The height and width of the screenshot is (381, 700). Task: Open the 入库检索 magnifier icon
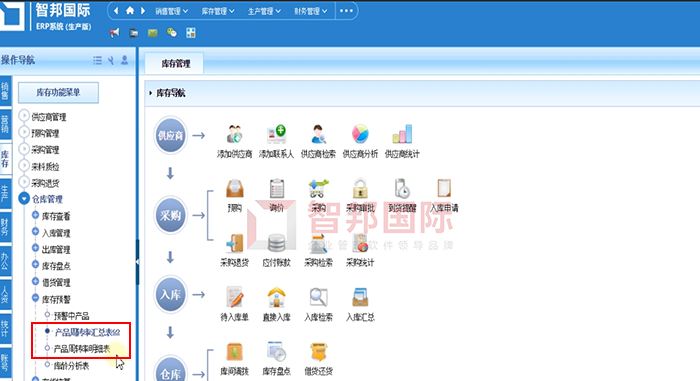click(318, 297)
